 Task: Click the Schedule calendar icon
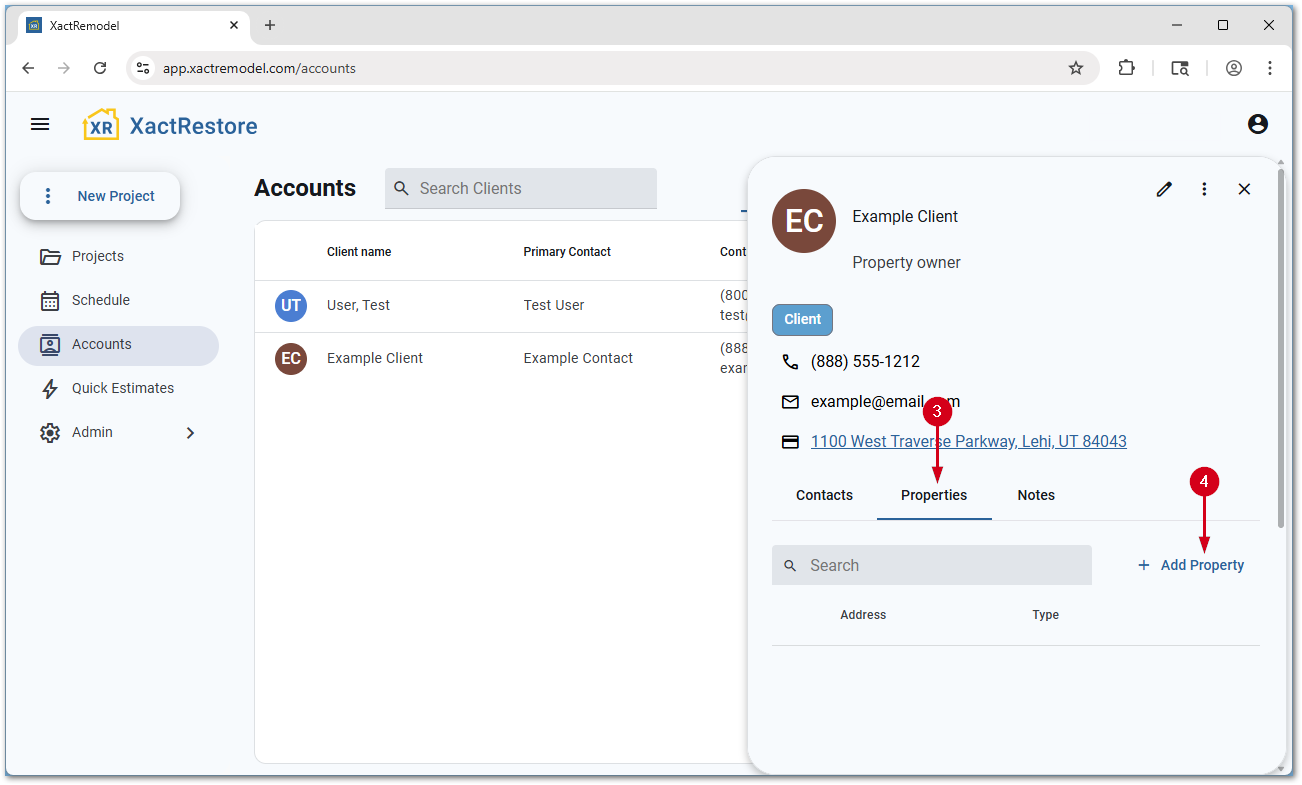click(x=50, y=301)
